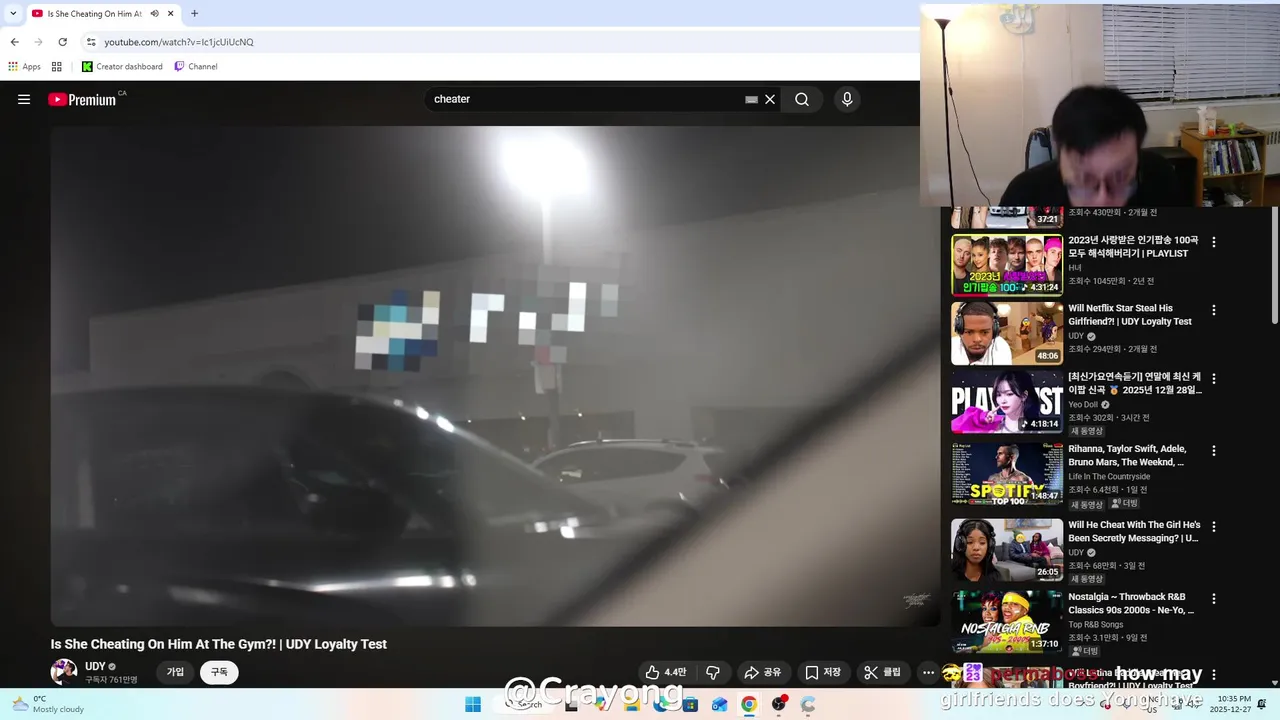Open site information icon in address bar
The height and width of the screenshot is (720, 1280).
[91, 42]
